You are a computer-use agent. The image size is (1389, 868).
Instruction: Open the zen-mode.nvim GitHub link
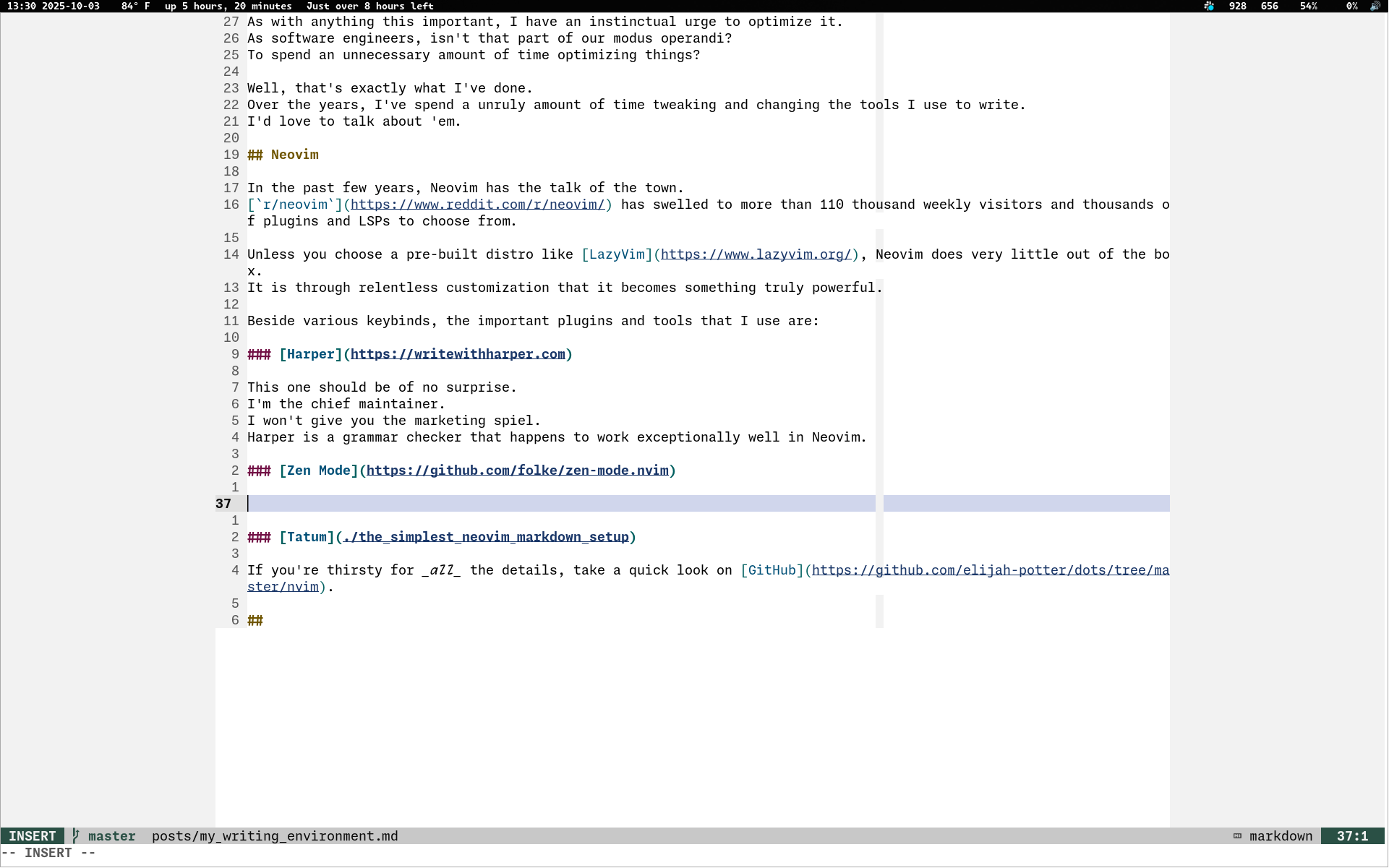tap(517, 470)
